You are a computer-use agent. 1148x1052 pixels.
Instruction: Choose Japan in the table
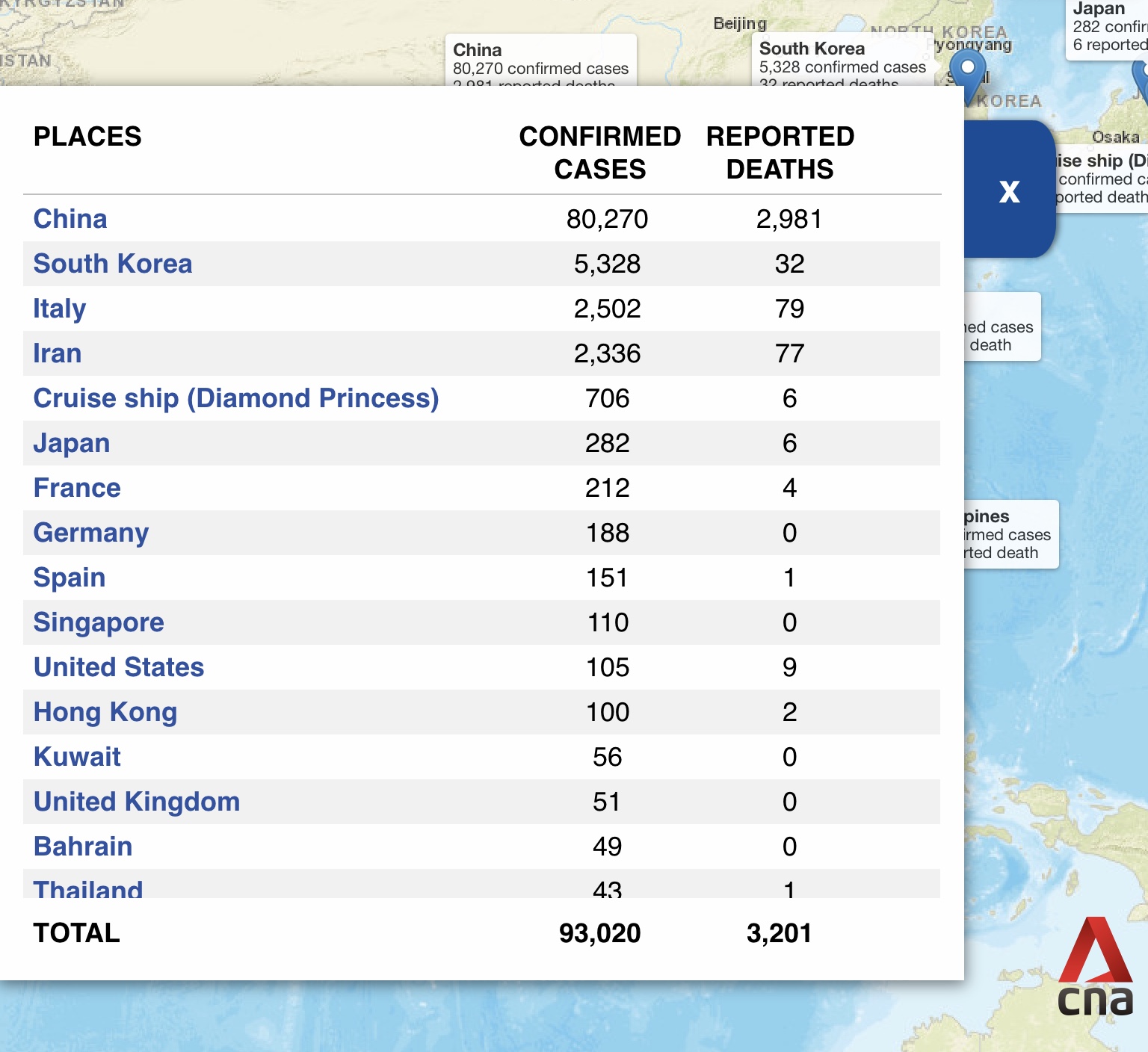pos(72,443)
